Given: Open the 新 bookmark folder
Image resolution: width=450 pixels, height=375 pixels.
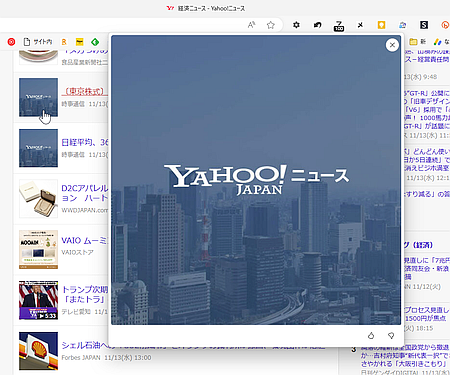Looking at the screenshot, I should pos(418,42).
